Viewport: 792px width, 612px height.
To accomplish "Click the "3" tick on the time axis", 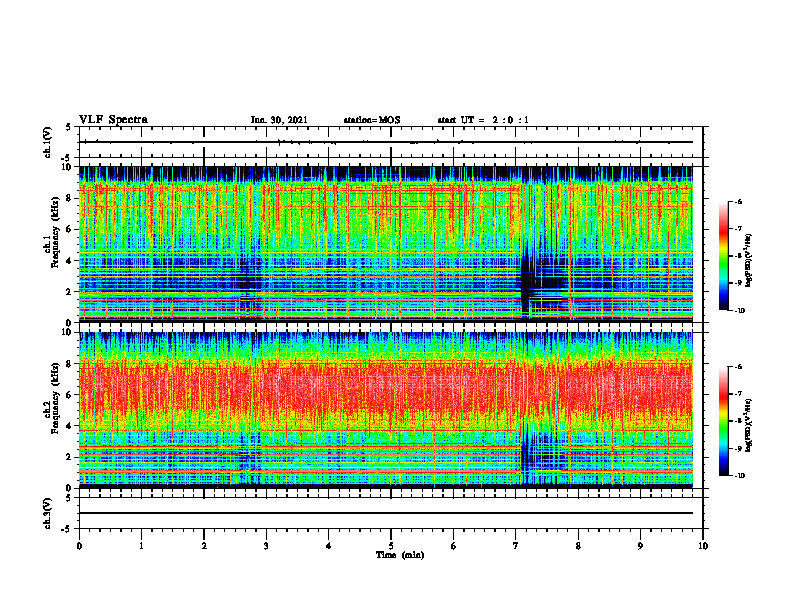I will tap(266, 546).
